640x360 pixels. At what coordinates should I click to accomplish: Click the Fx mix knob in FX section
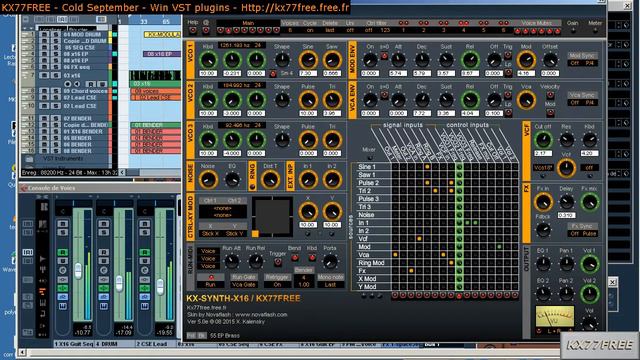pos(589,202)
